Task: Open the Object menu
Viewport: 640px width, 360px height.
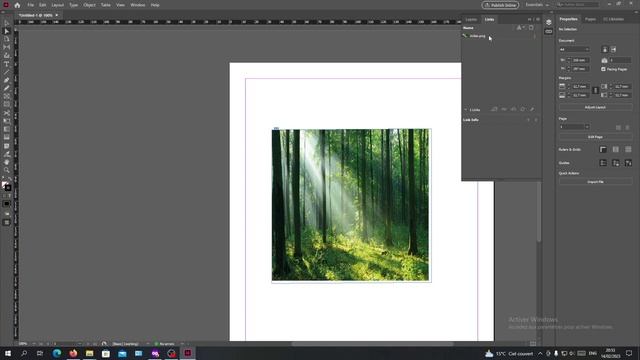Action: click(89, 5)
